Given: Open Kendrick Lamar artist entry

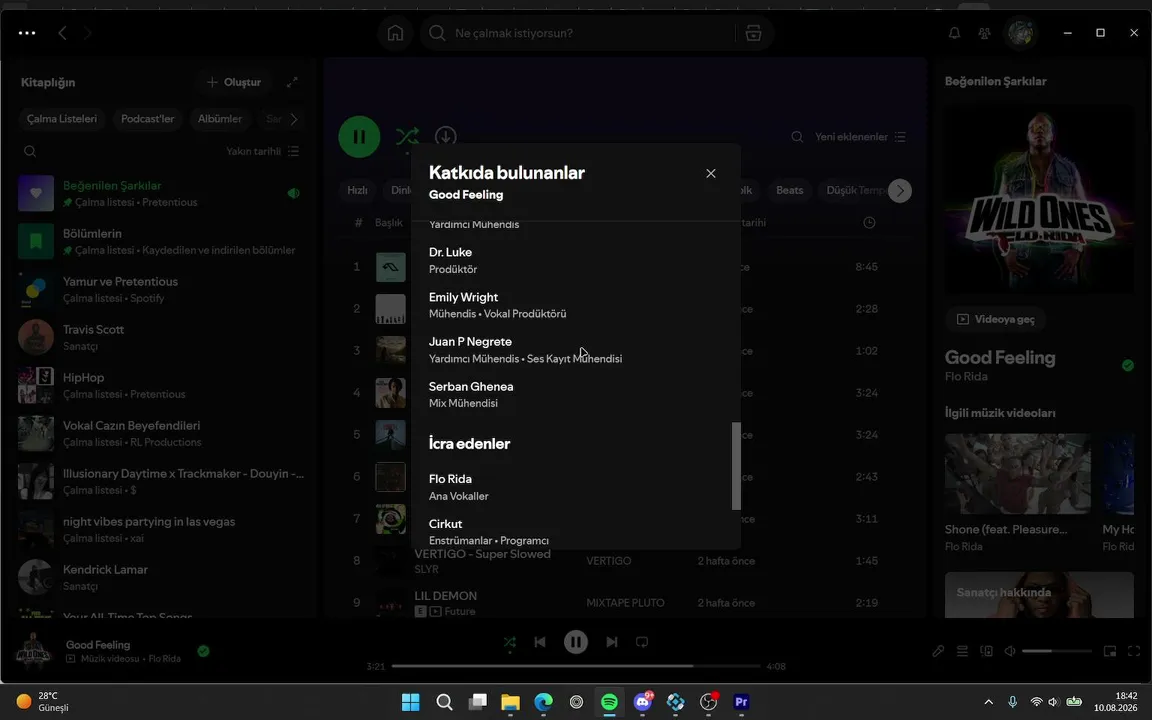Looking at the screenshot, I should [161, 577].
